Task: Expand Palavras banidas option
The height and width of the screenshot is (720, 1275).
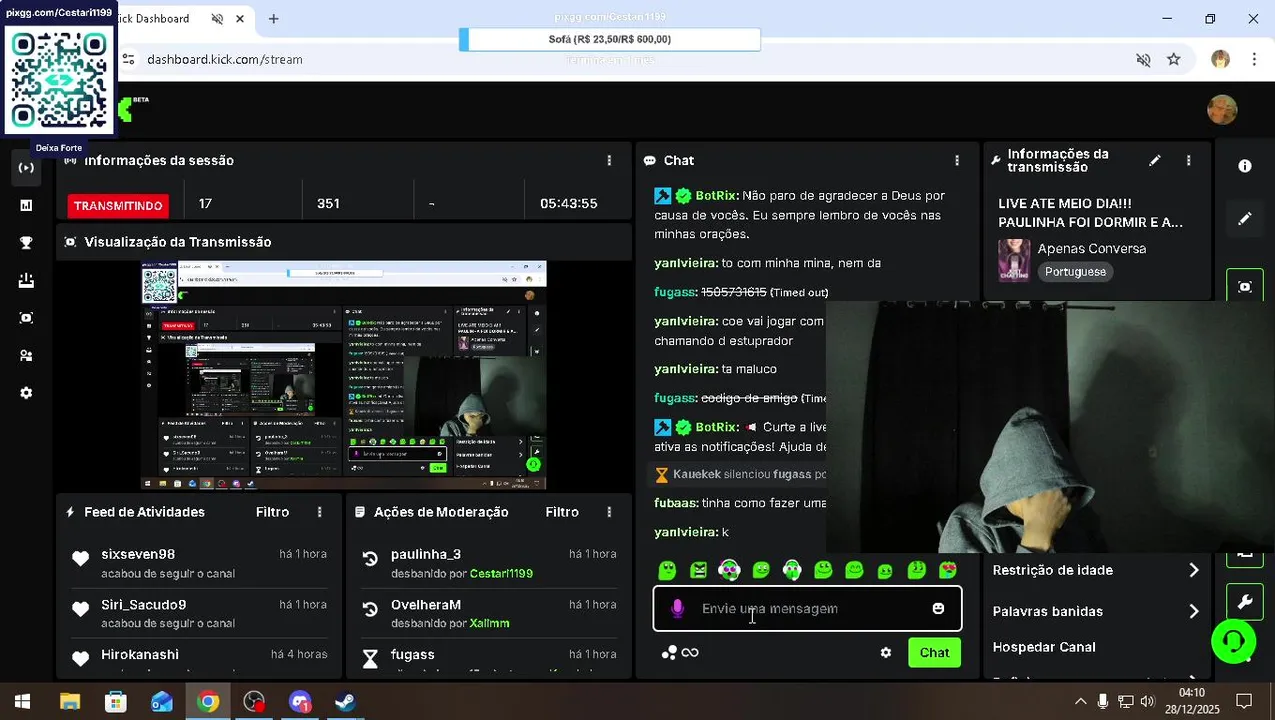Action: 1095,611
